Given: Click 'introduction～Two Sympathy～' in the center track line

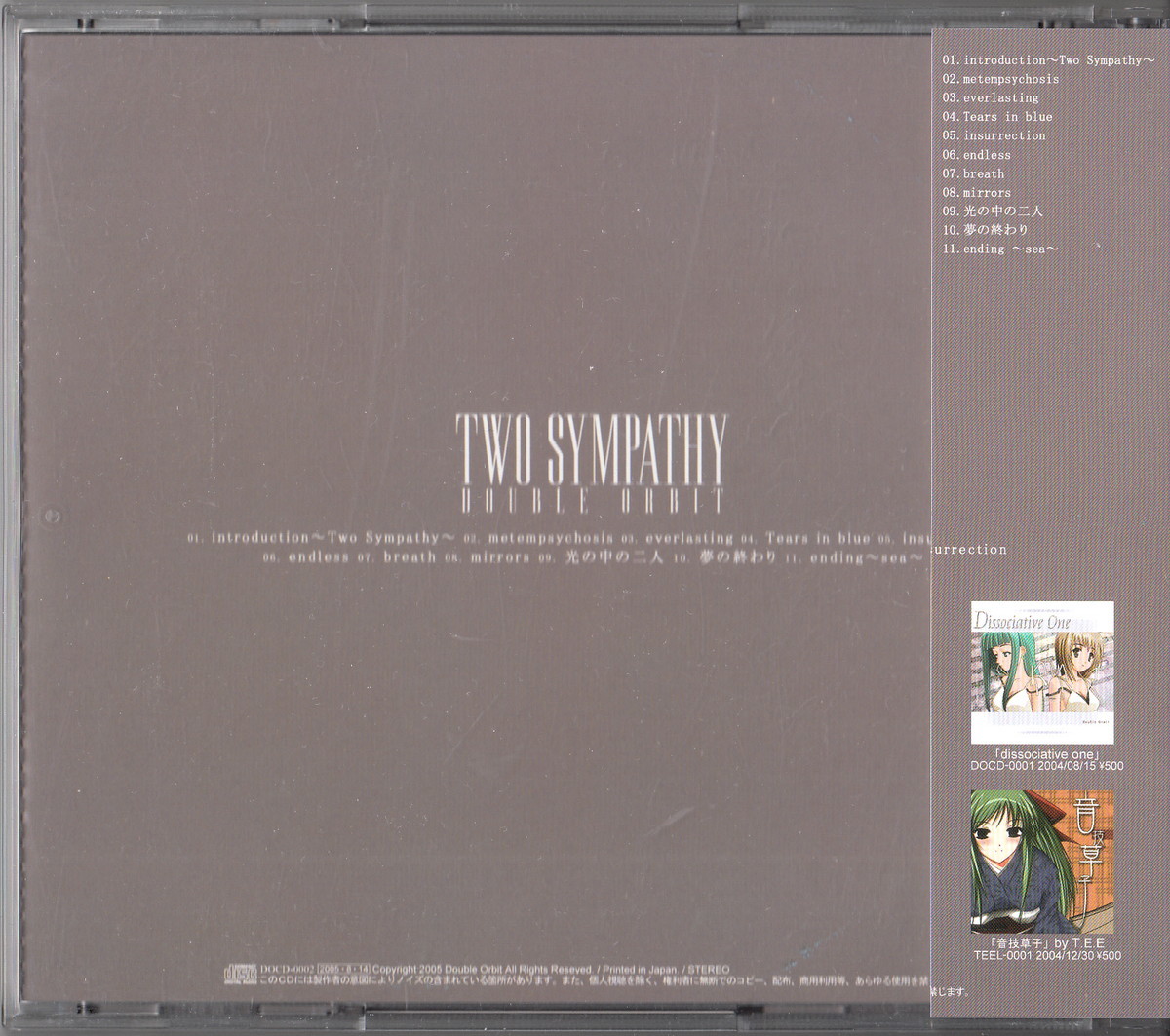Looking at the screenshot, I should tap(333, 537).
